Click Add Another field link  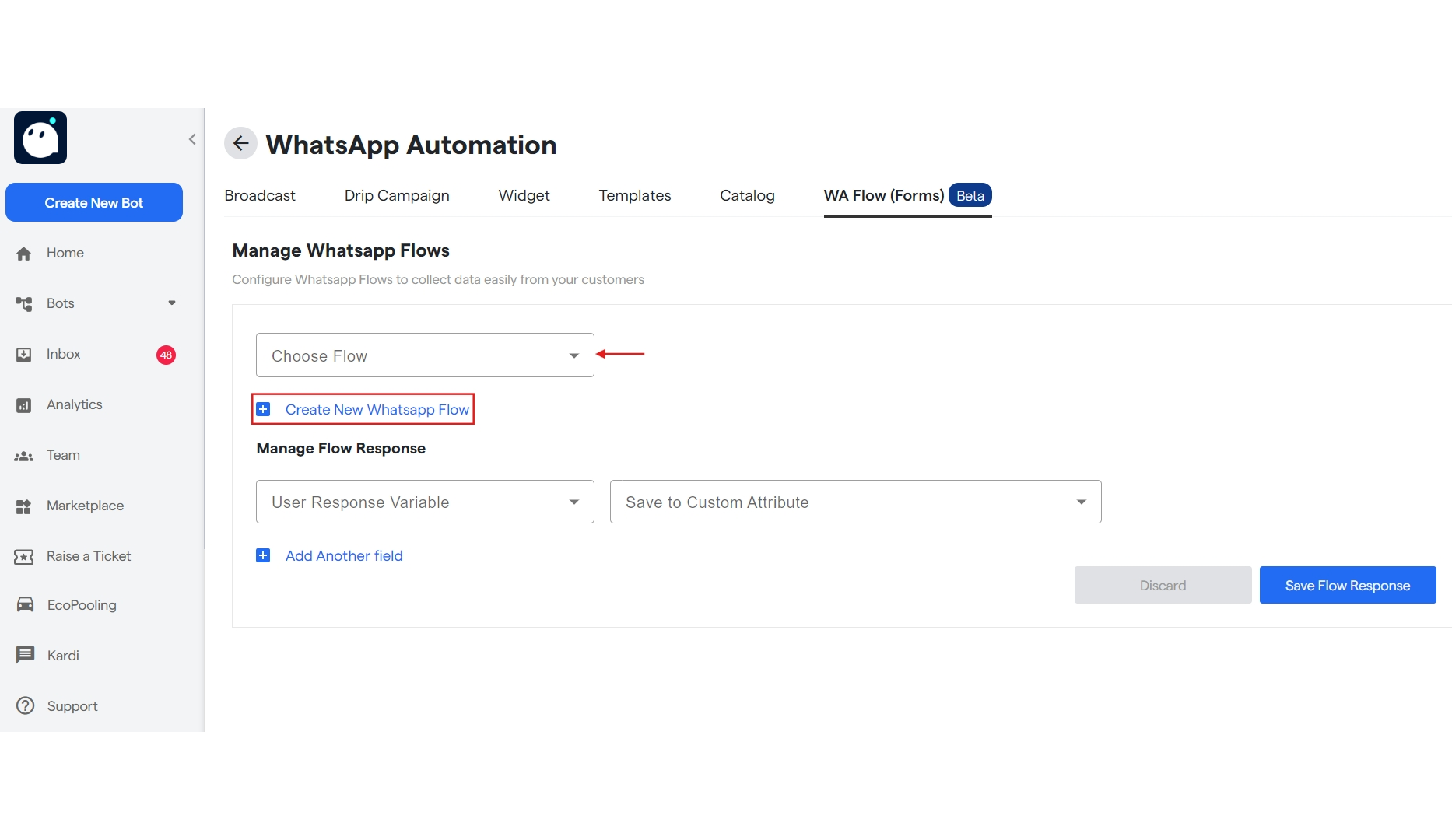344,555
